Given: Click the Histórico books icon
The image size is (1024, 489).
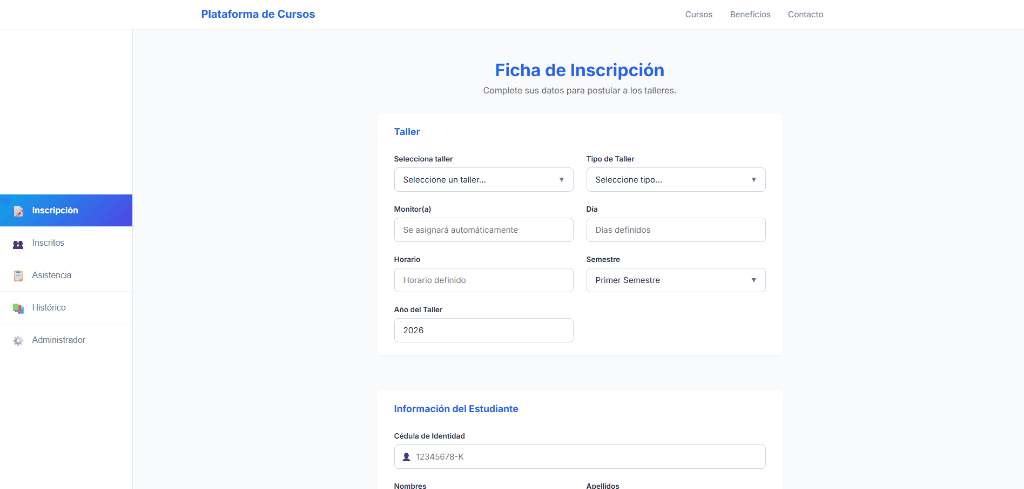Looking at the screenshot, I should point(18,308).
